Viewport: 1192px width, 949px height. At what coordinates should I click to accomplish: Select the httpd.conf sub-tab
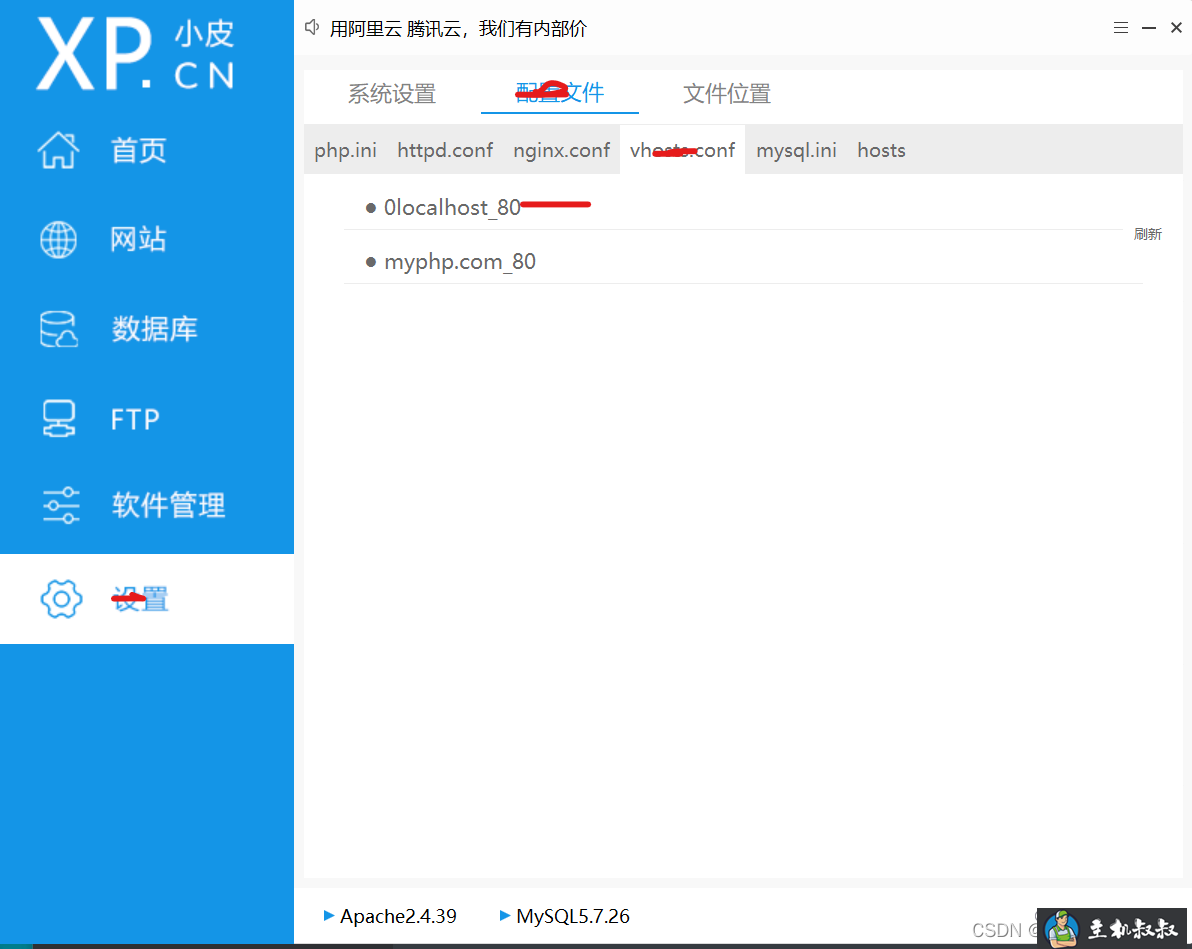[x=445, y=150]
